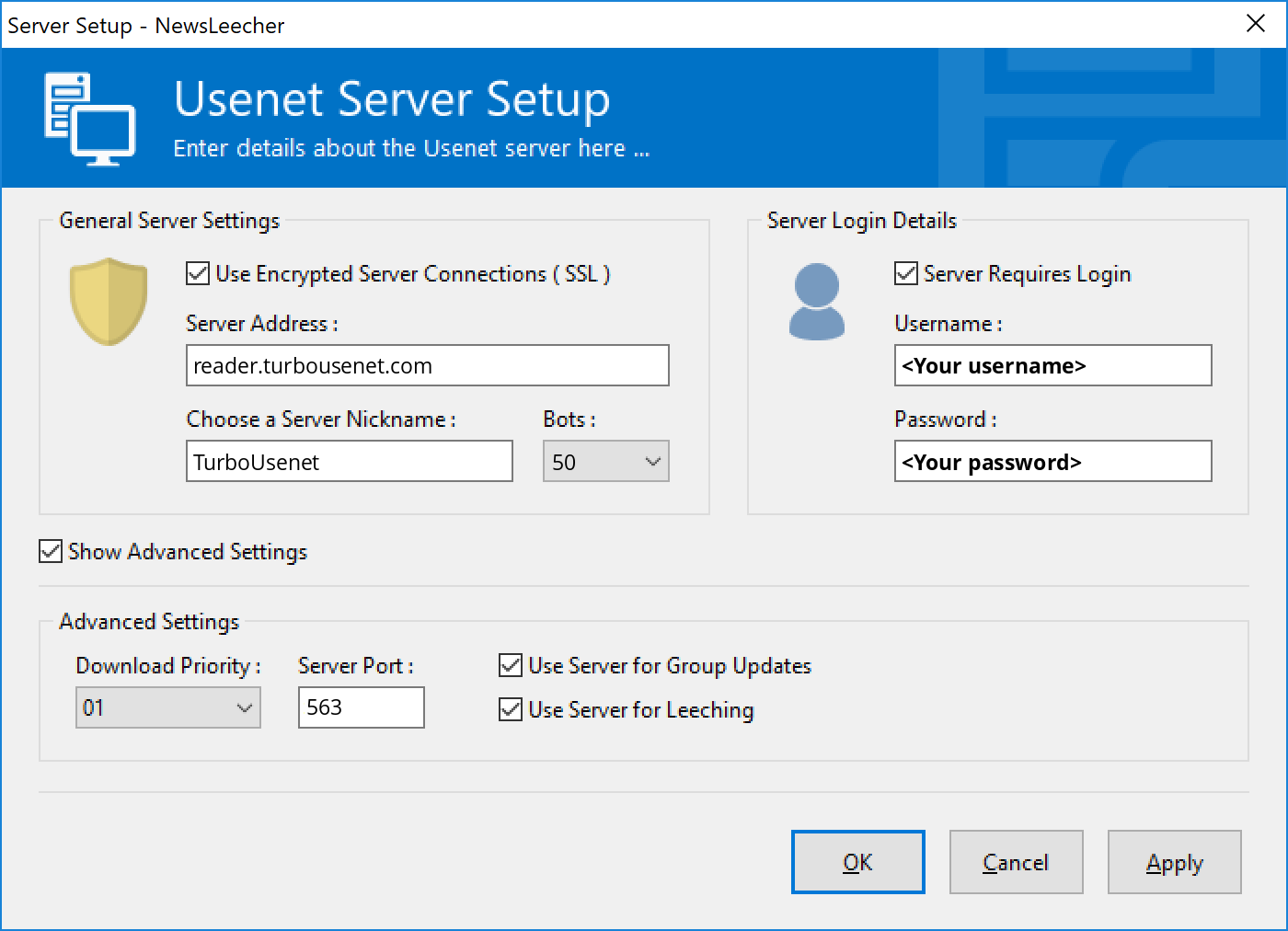
Task: Focus the Password input field
Action: coord(1052,461)
